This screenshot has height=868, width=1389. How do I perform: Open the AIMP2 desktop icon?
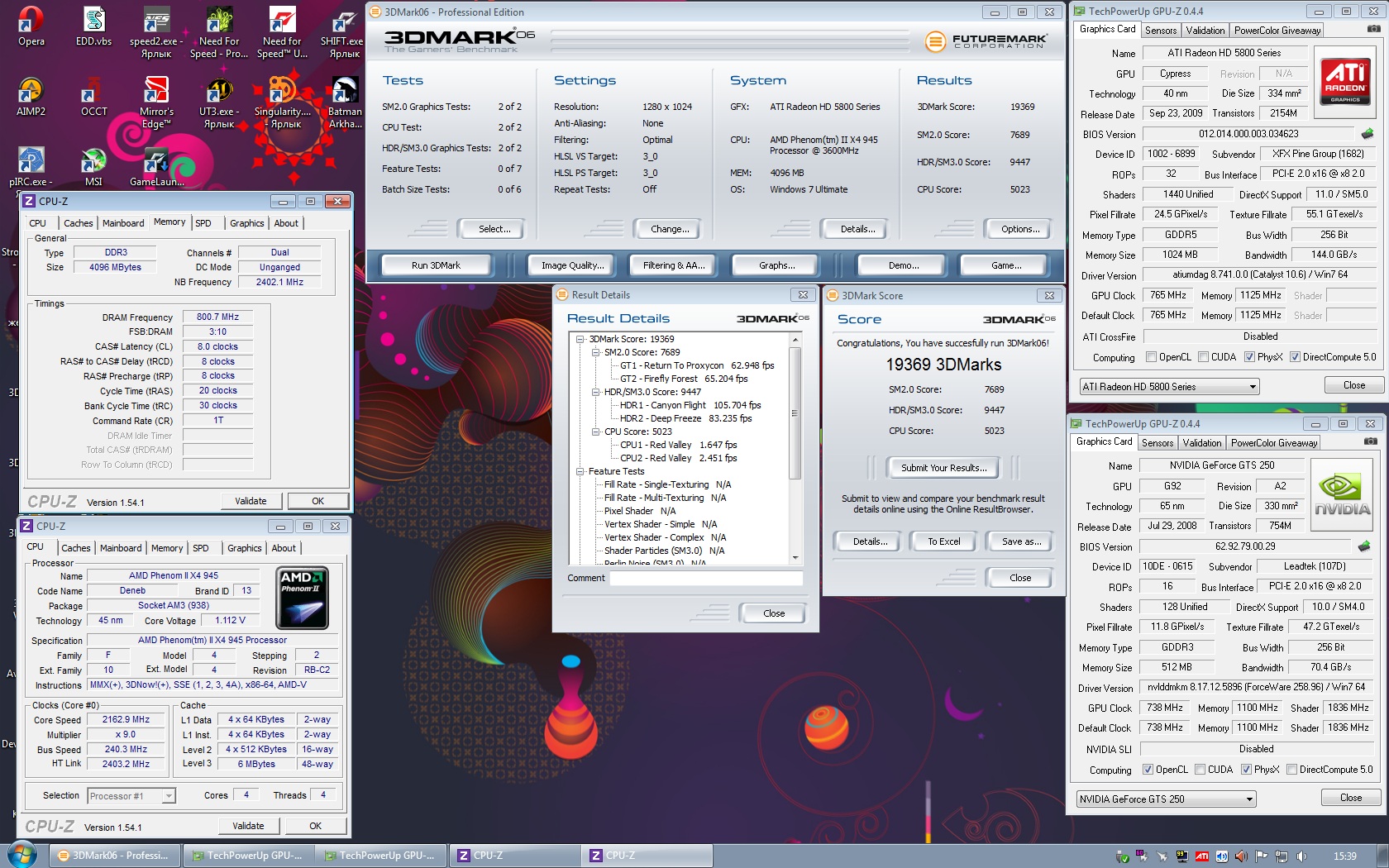tap(31, 97)
